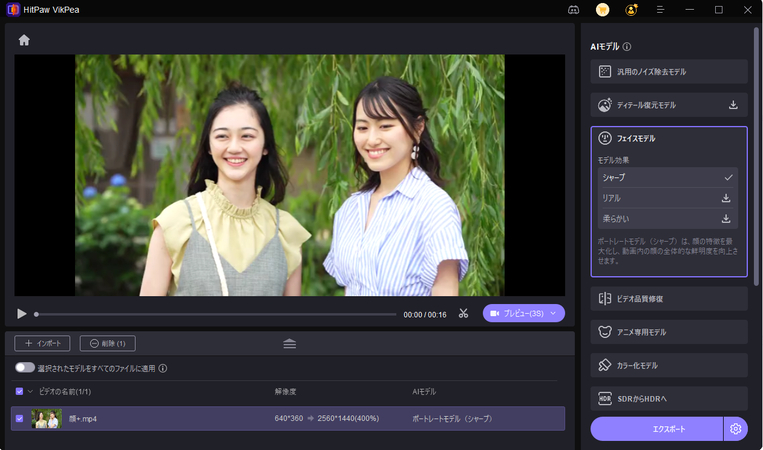Click info icon beside apply-to-all toggle
This screenshot has height=450, width=763.
coord(163,368)
